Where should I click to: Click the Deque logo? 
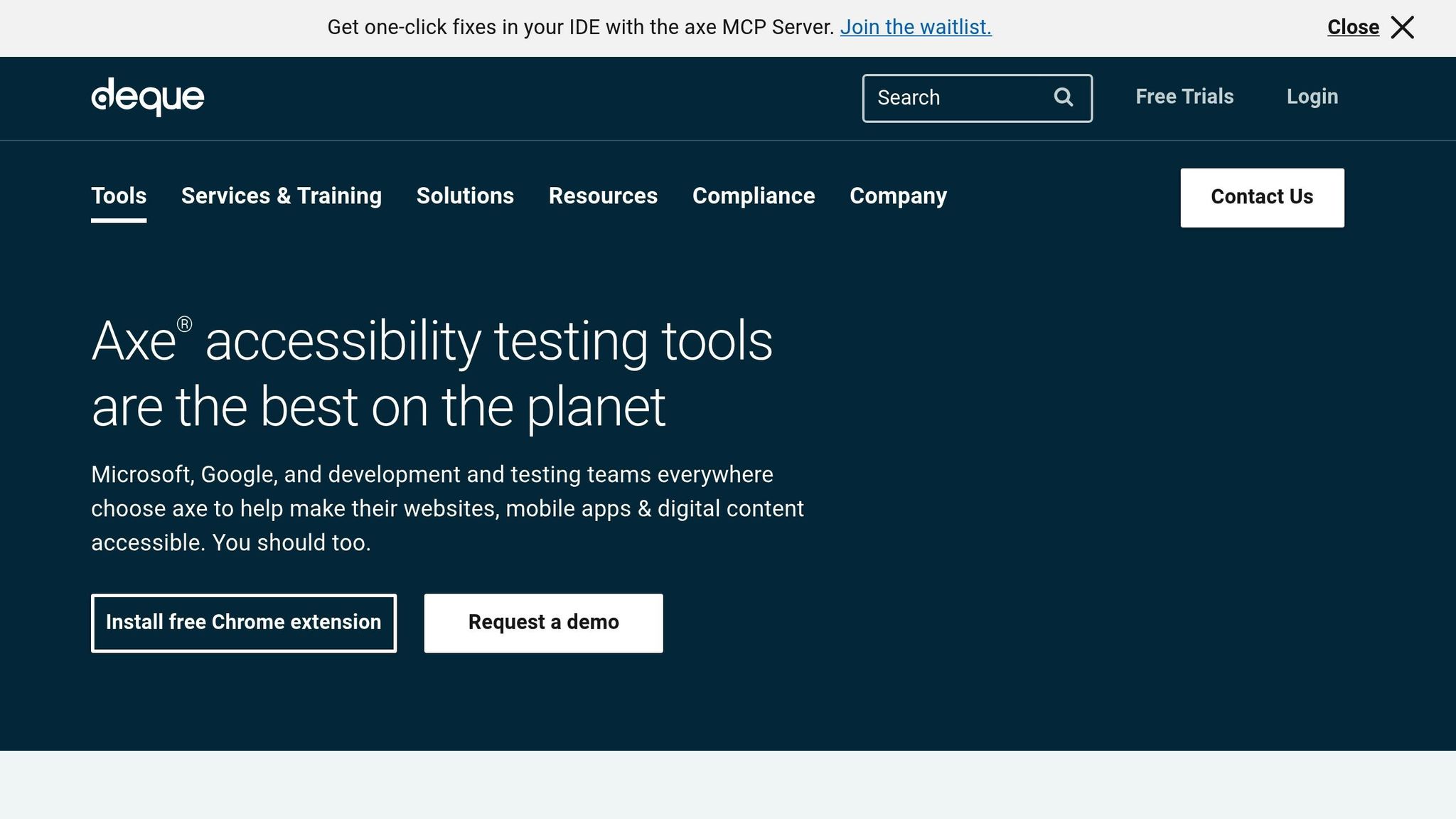(x=147, y=97)
